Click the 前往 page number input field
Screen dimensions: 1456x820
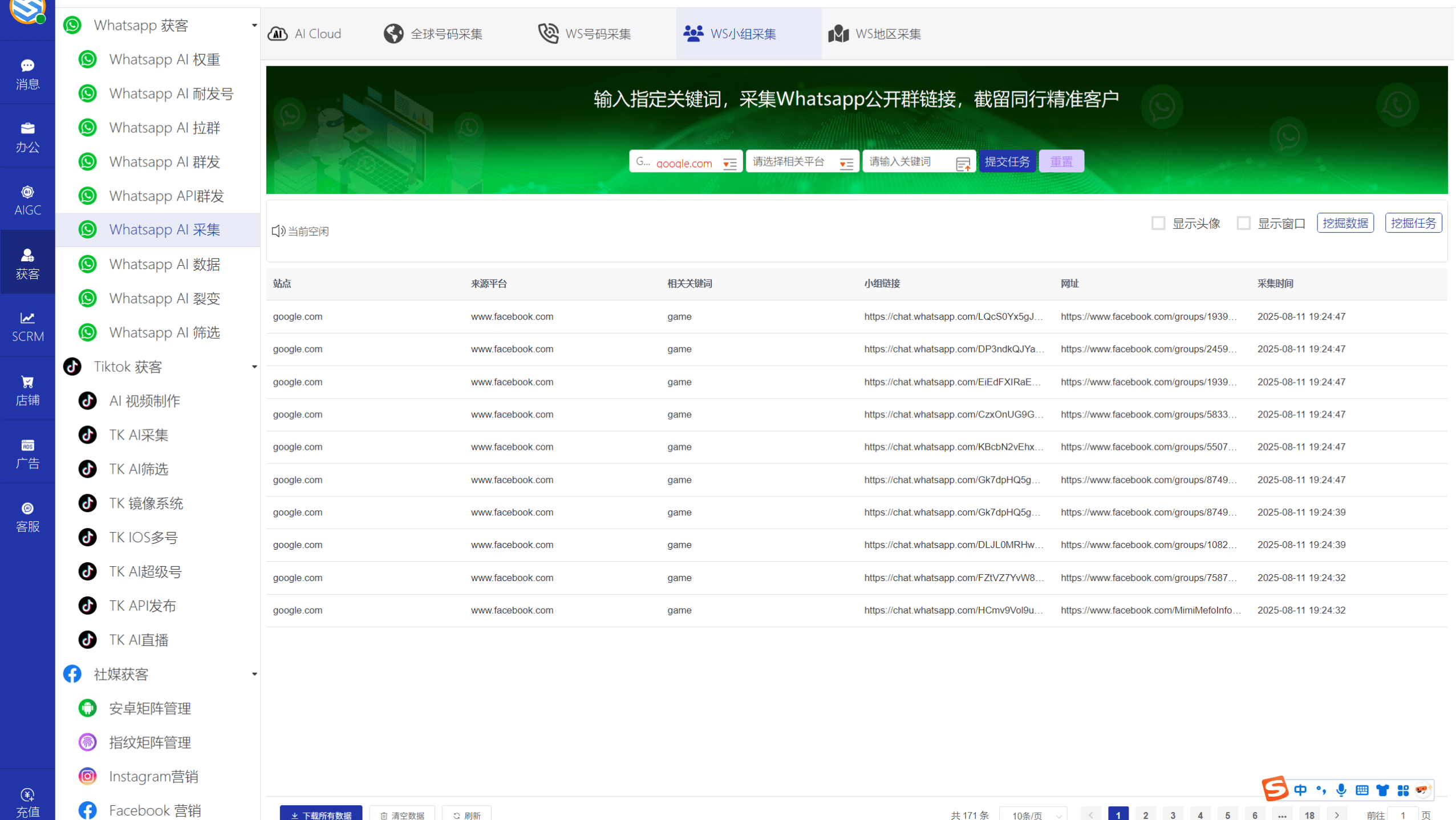[1402, 815]
